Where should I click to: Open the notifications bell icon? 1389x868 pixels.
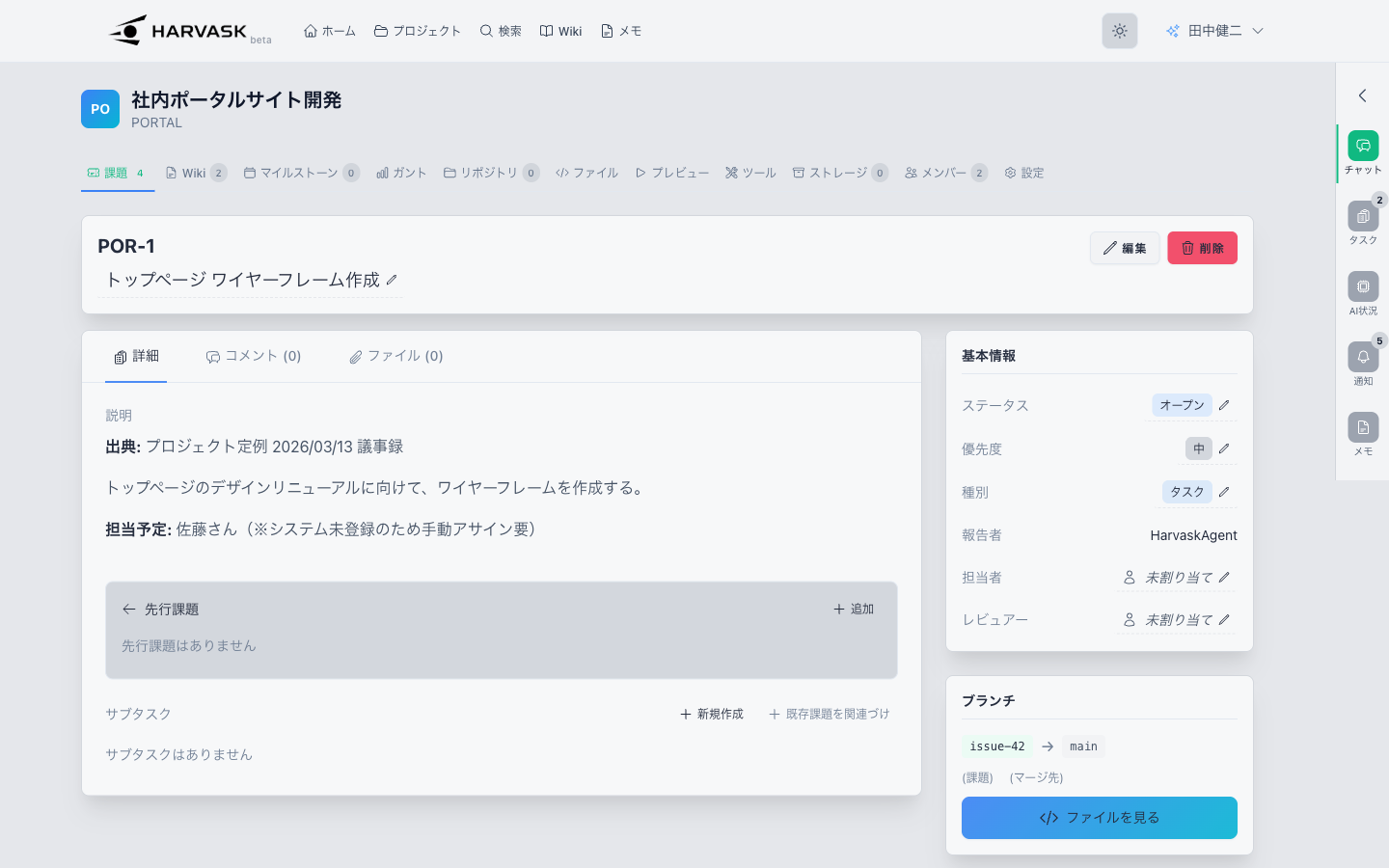(x=1362, y=358)
